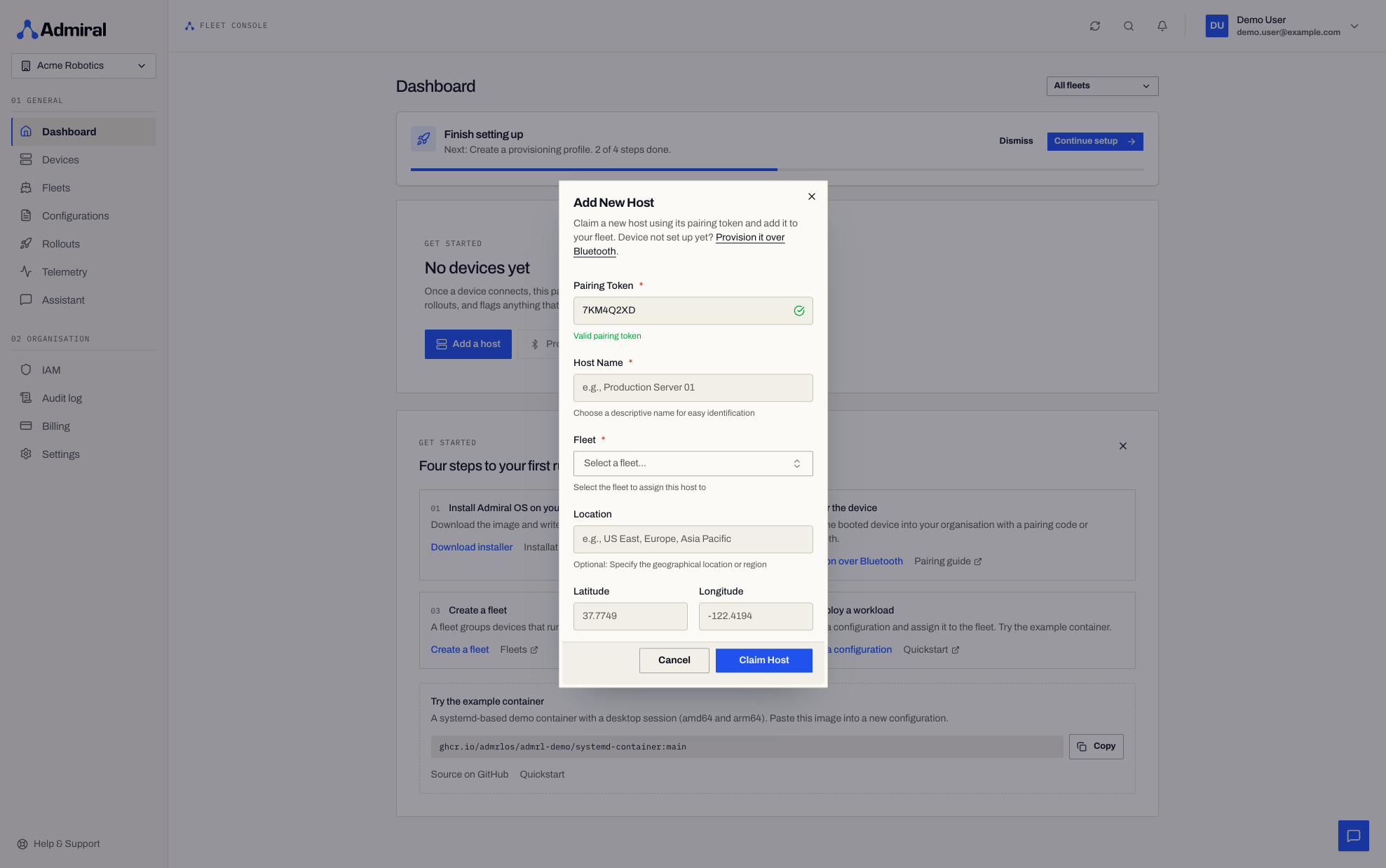Click the refresh icon in top bar
Screen dimensions: 1386x868
[1094, 26]
